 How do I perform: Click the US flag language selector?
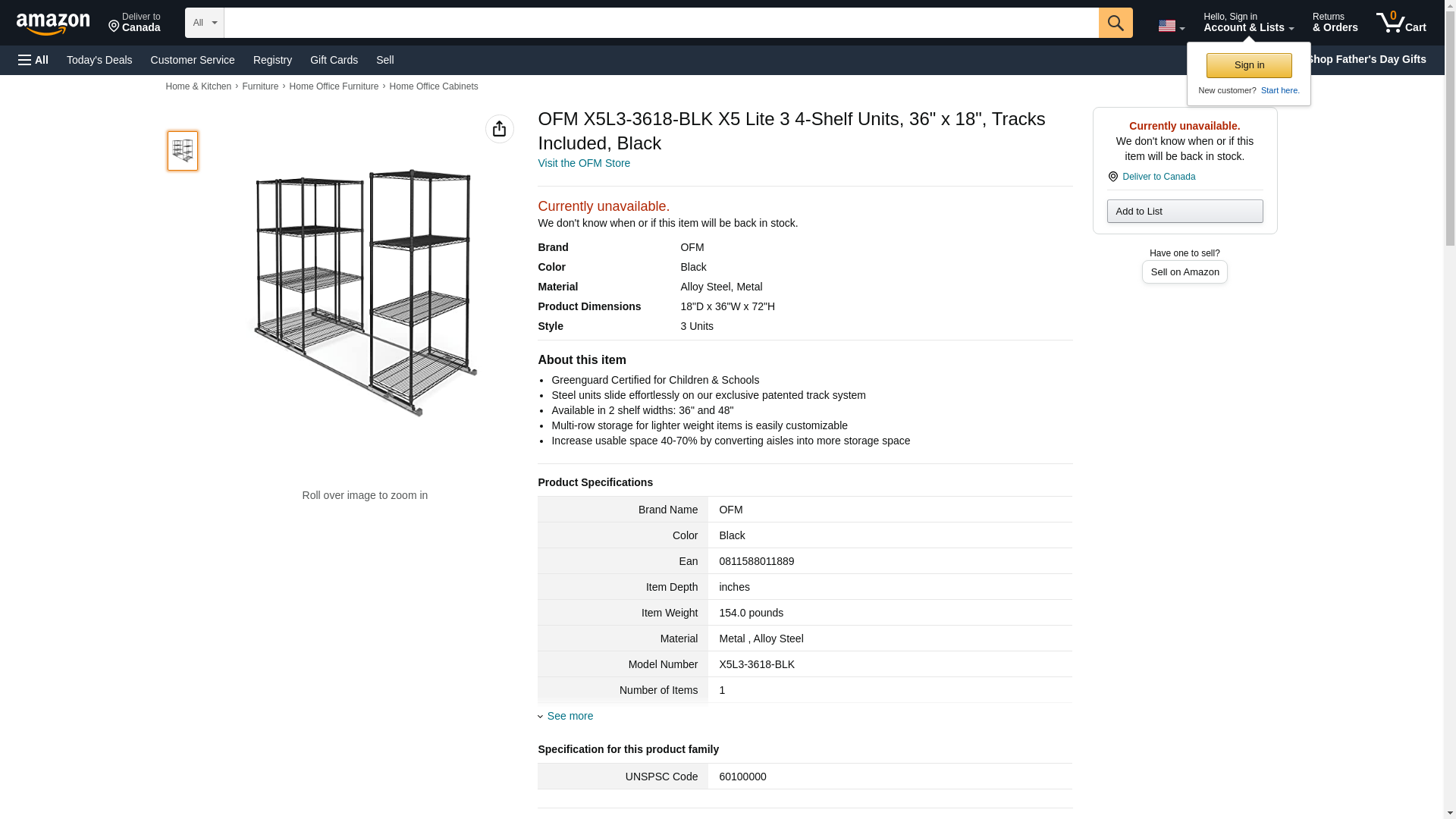[1171, 26]
